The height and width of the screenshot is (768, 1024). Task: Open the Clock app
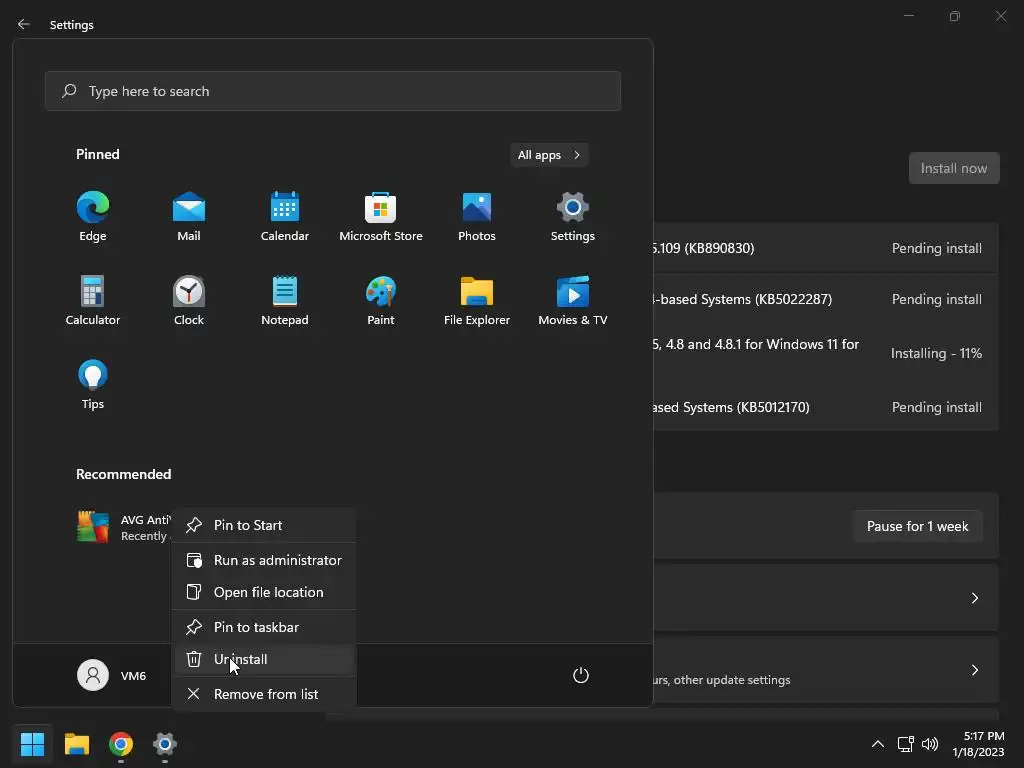click(189, 300)
